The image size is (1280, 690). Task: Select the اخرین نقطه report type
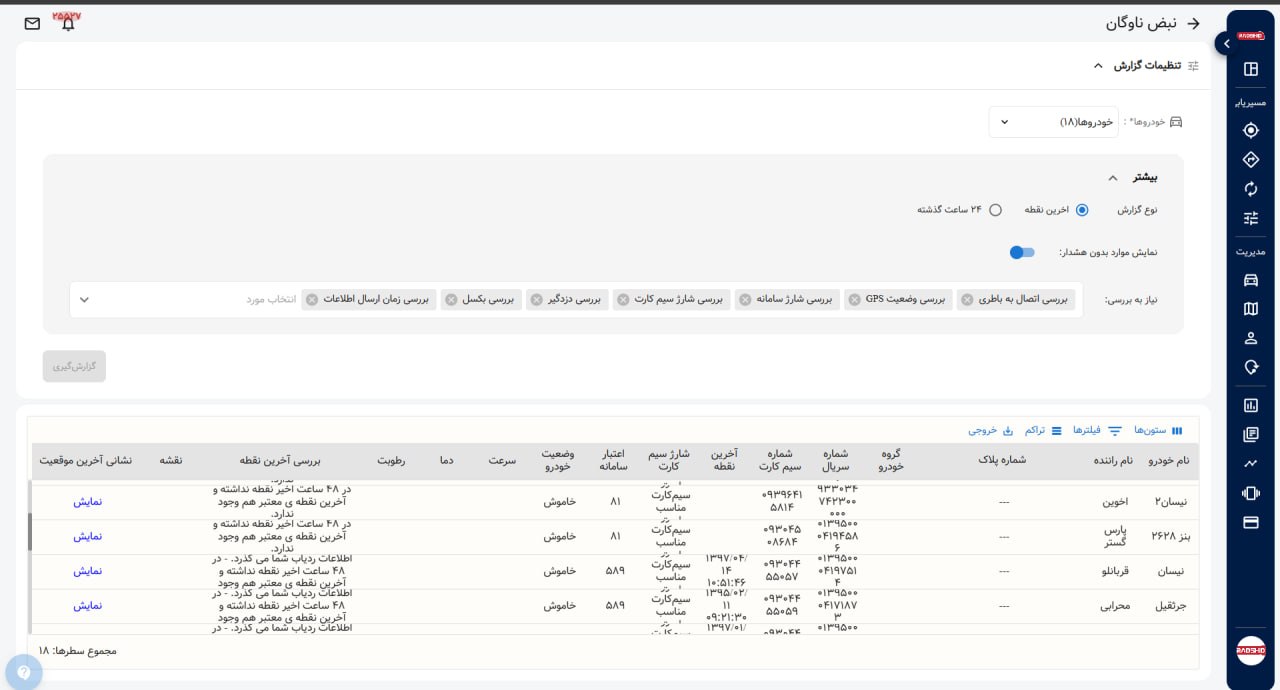click(1082, 210)
